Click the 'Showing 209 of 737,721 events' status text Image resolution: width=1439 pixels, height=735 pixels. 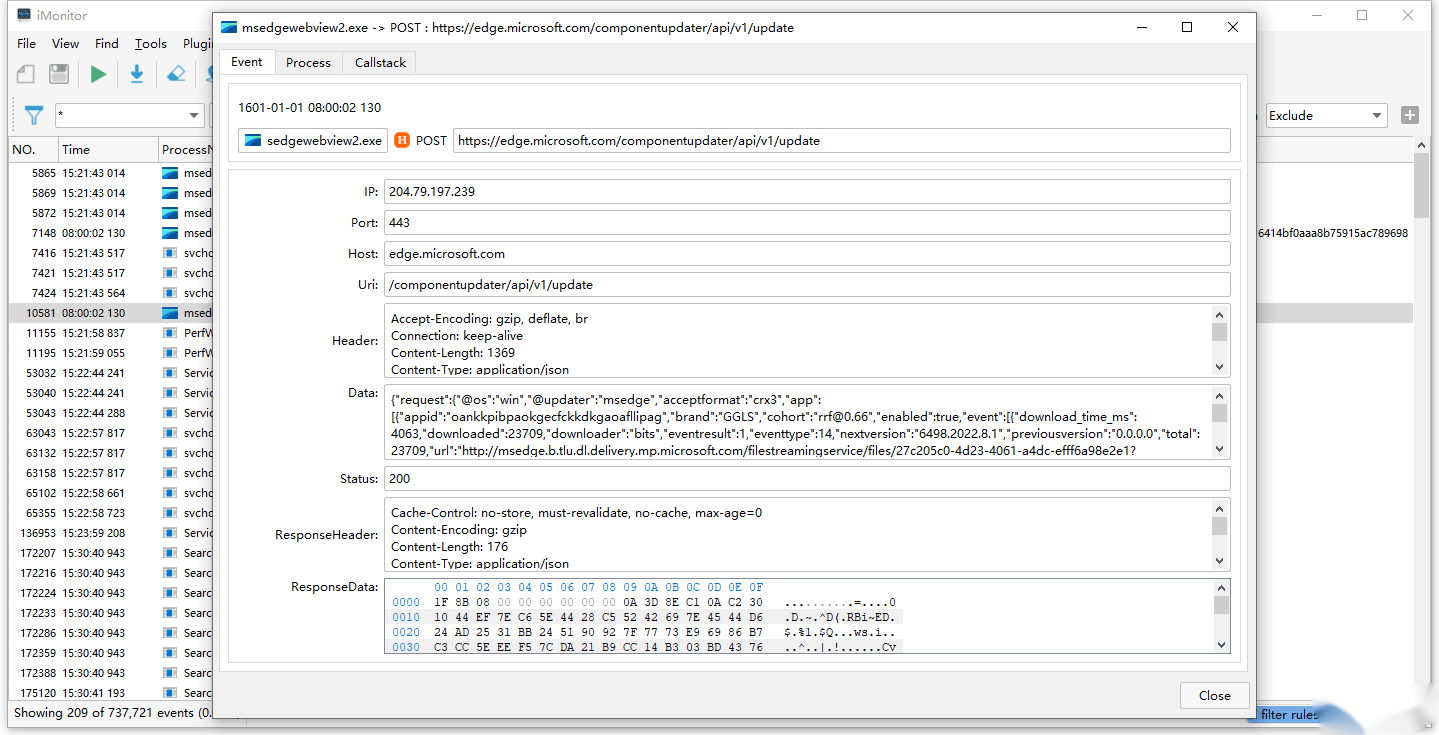[x=112, y=714]
